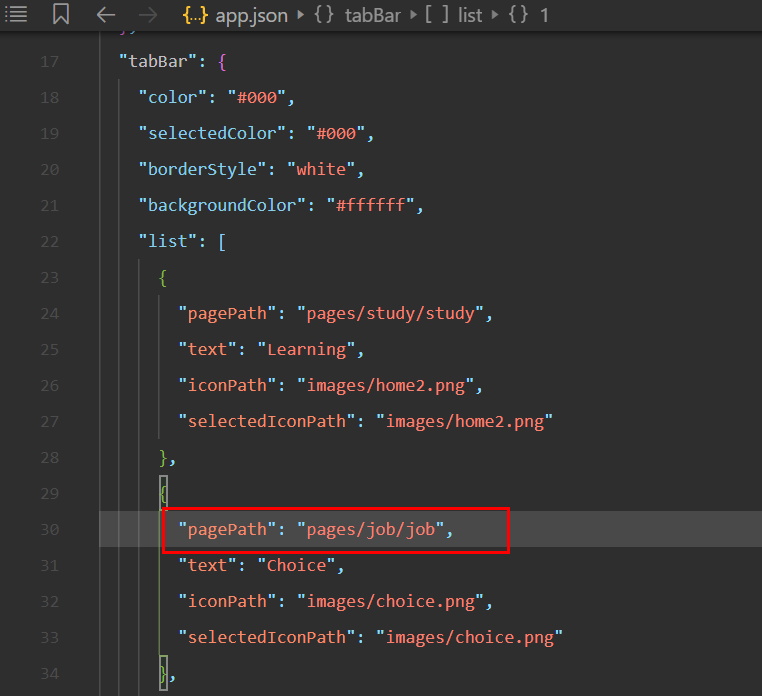Click the tabBar breadcrumb
This screenshot has width=762, height=696.
click(x=372, y=16)
